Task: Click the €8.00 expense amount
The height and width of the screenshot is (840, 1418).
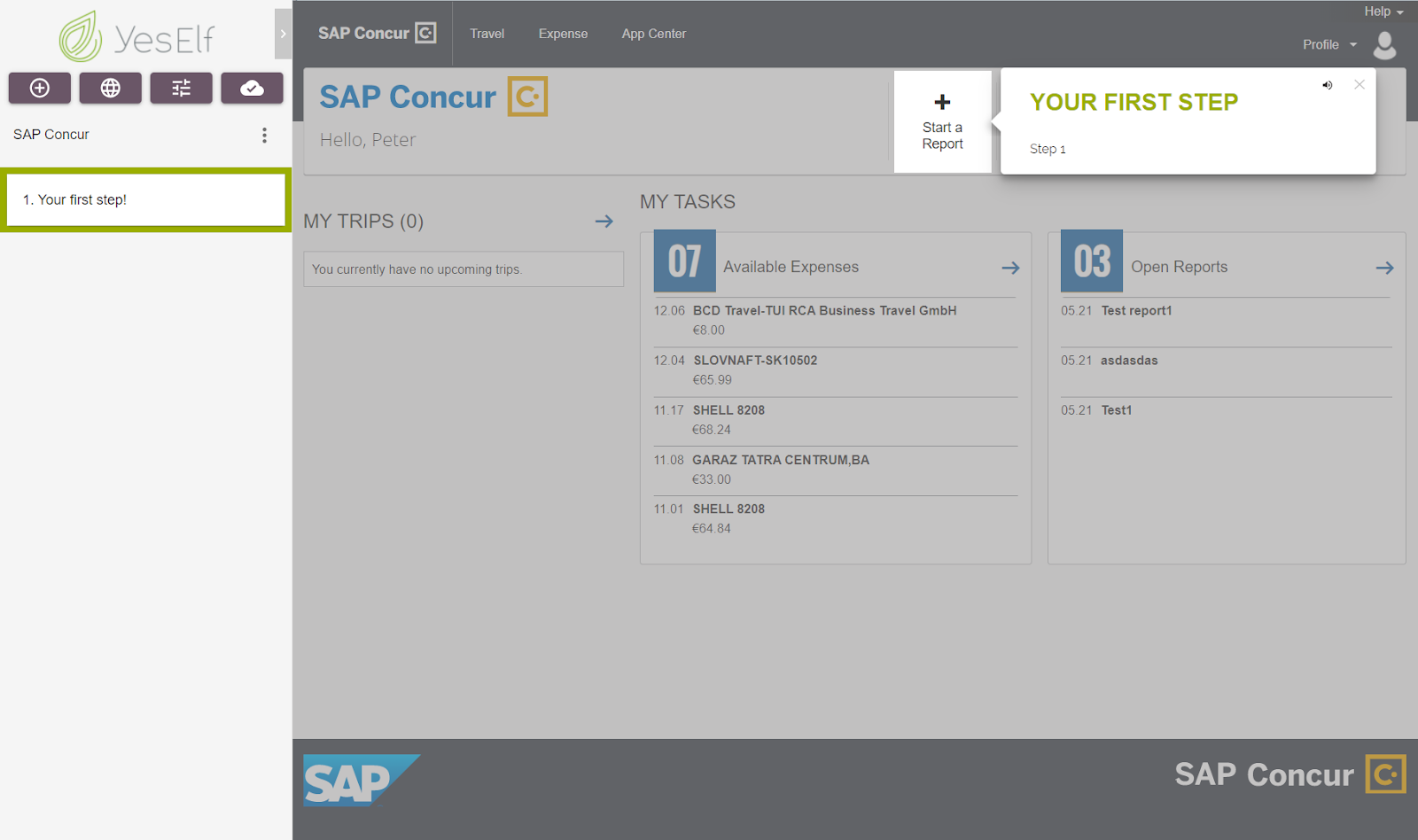Action: coord(709,331)
